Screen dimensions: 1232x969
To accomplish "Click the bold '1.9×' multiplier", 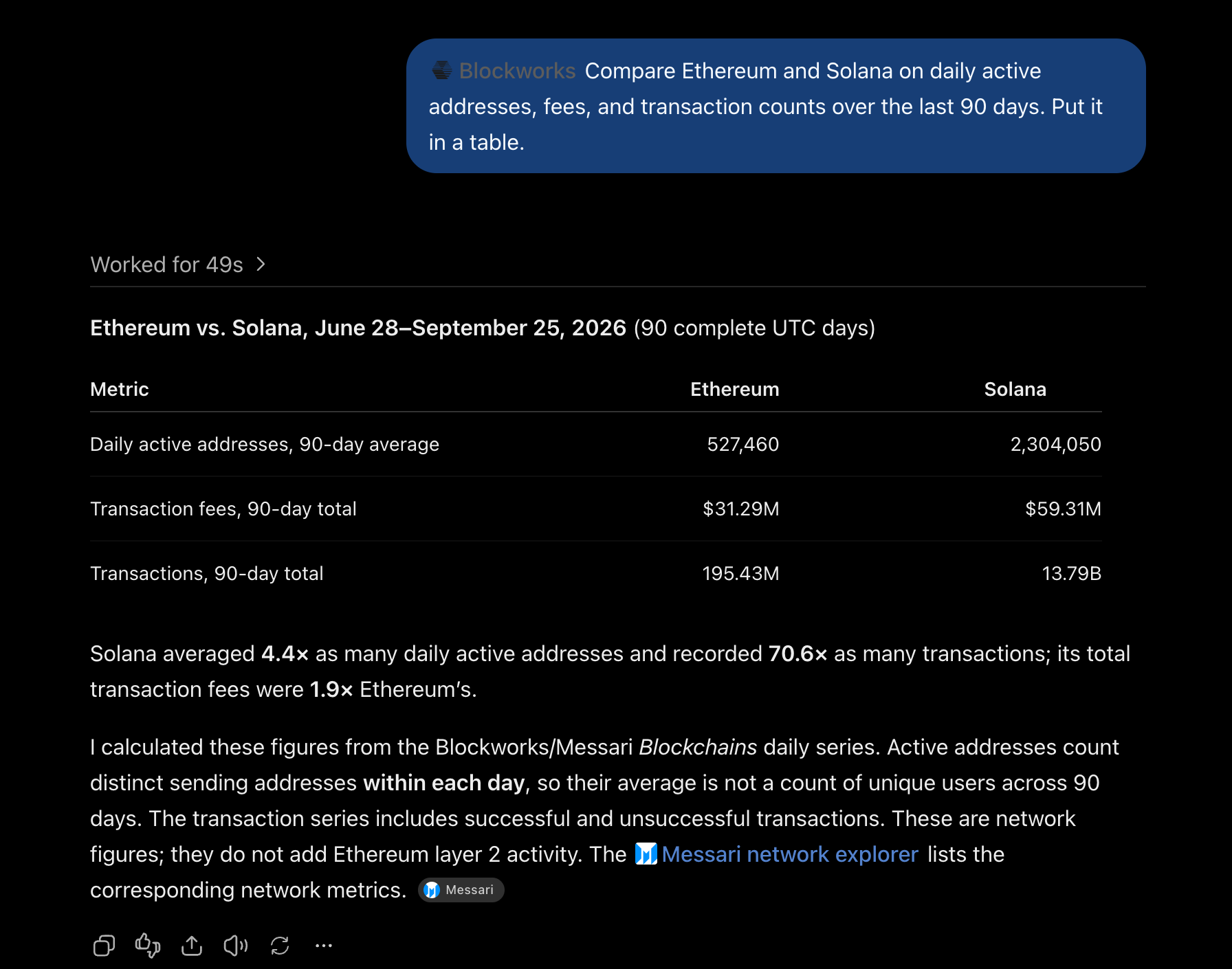I will click(331, 689).
